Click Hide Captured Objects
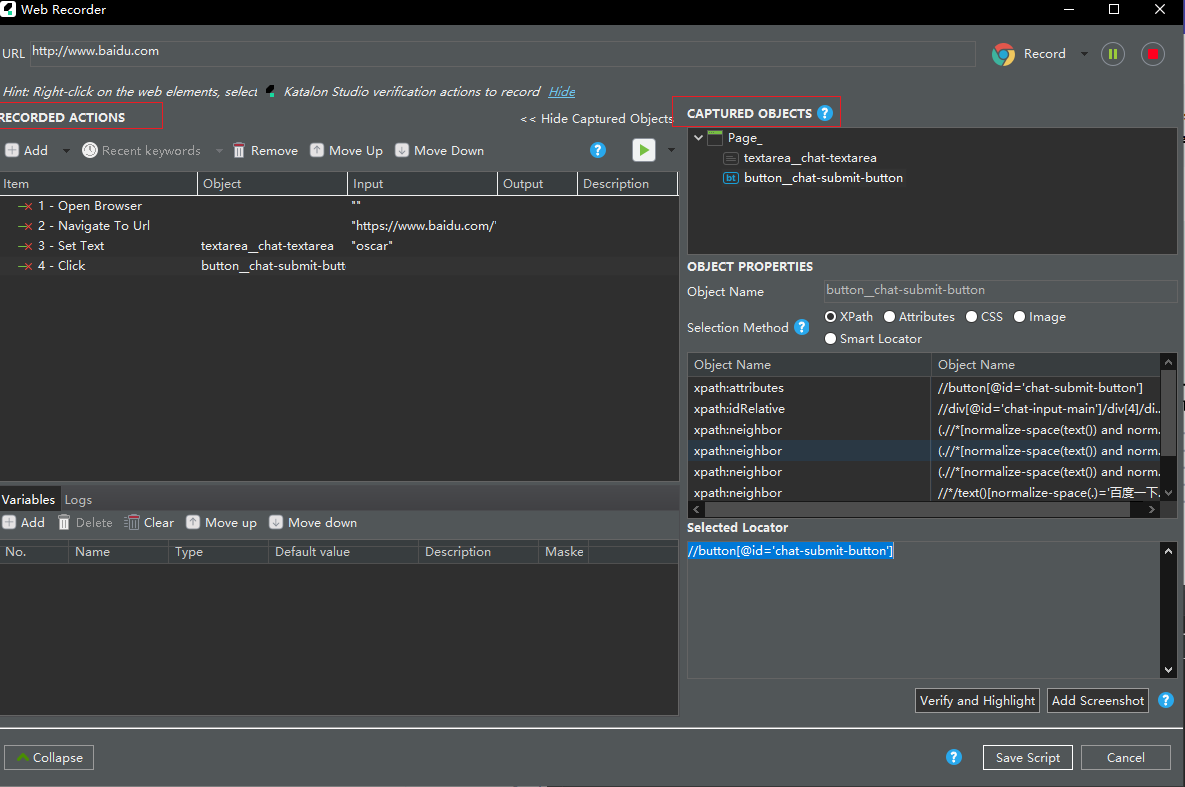 [x=596, y=119]
